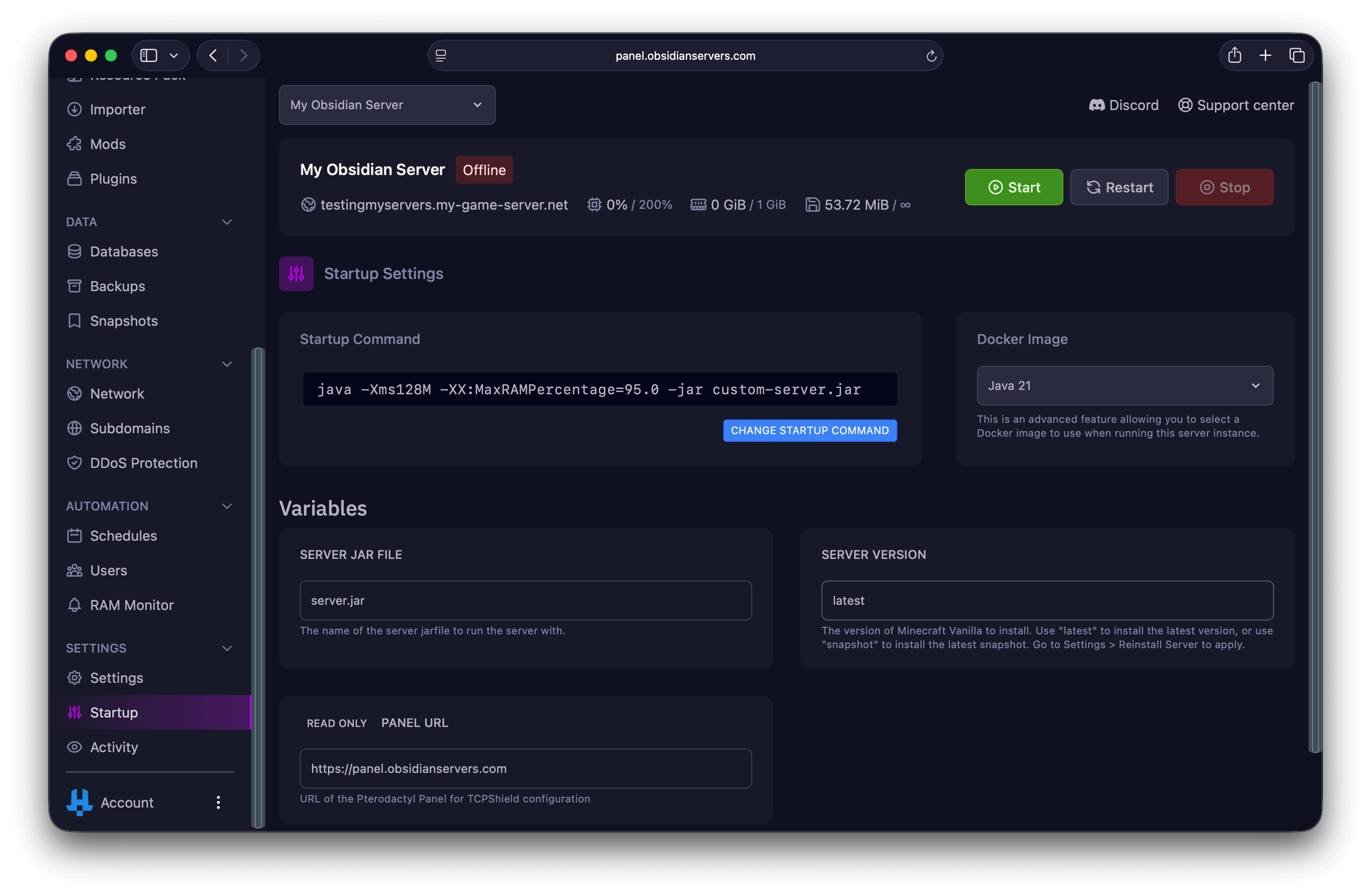Collapse the AUTOMATION section chevron

227,506
